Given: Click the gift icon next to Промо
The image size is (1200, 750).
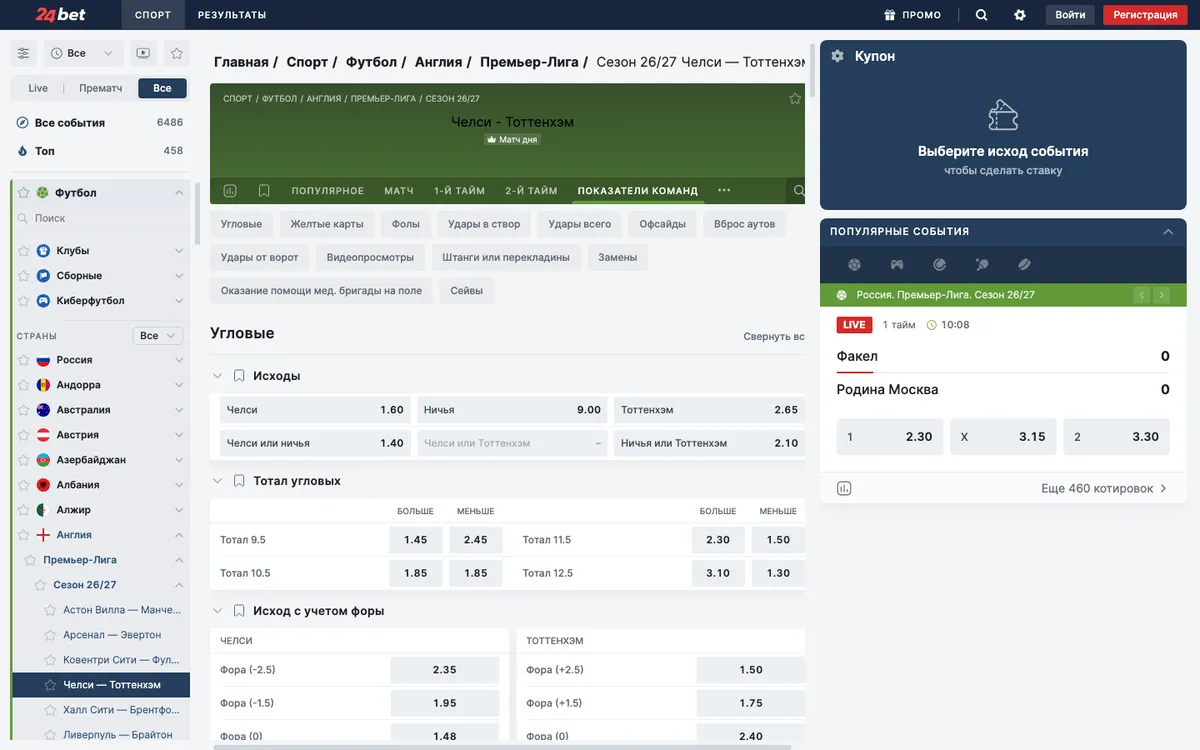Looking at the screenshot, I should (889, 15).
